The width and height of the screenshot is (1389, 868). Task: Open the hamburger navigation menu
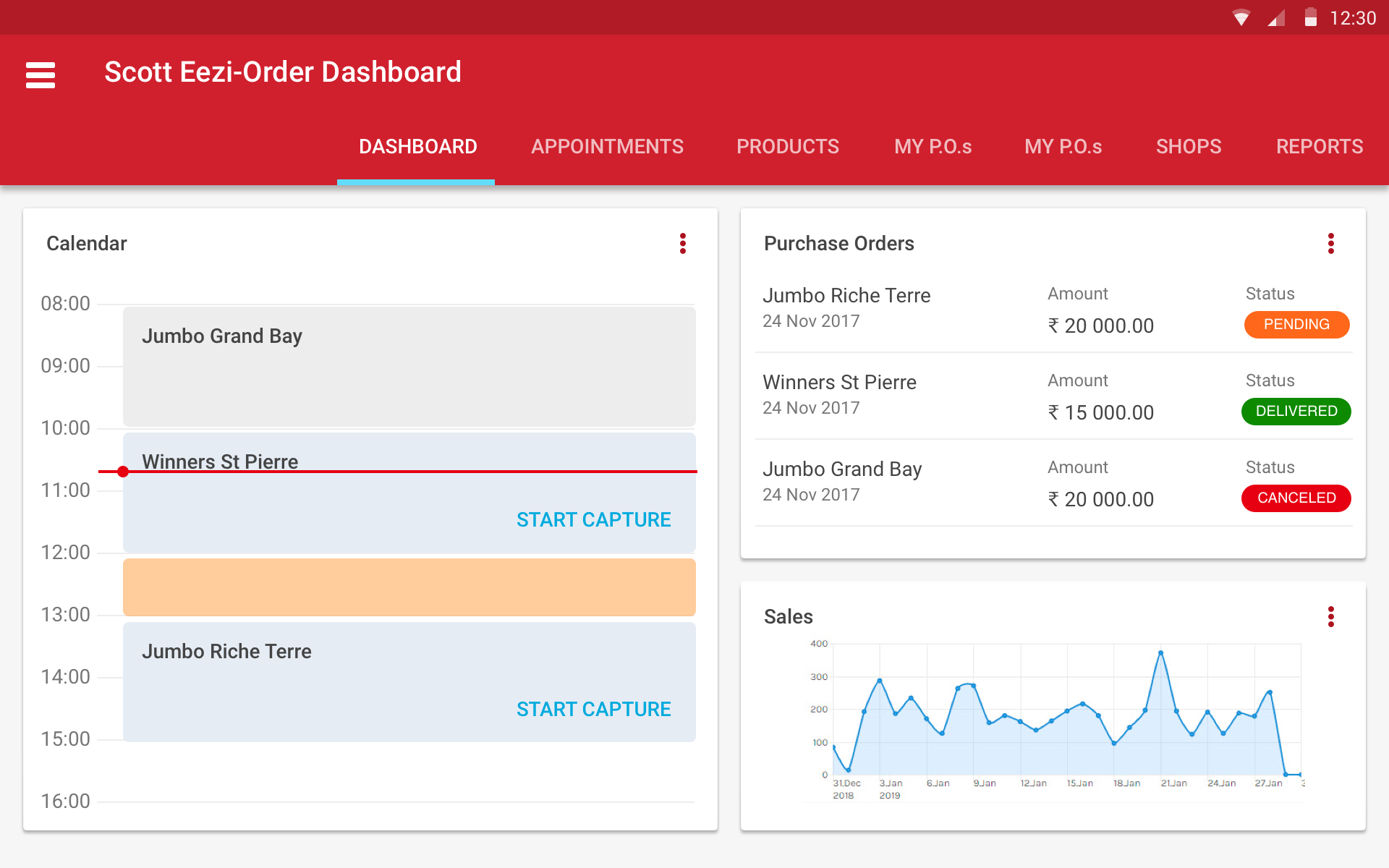click(x=41, y=75)
